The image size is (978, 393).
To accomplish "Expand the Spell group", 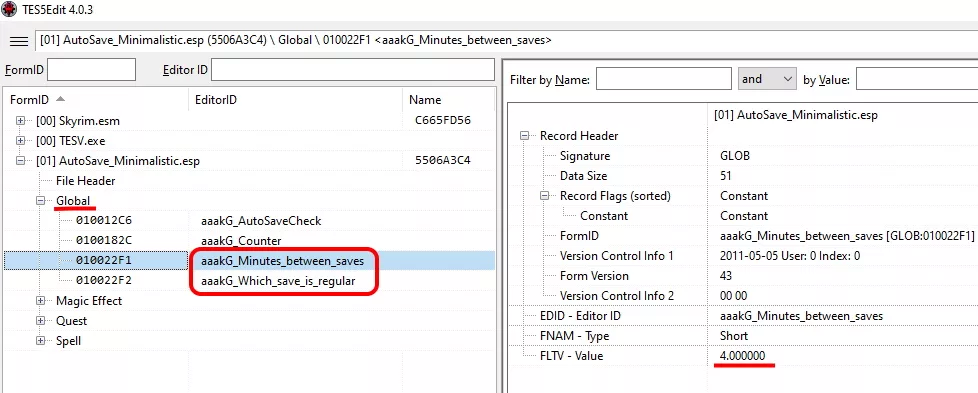I will pos(41,341).
